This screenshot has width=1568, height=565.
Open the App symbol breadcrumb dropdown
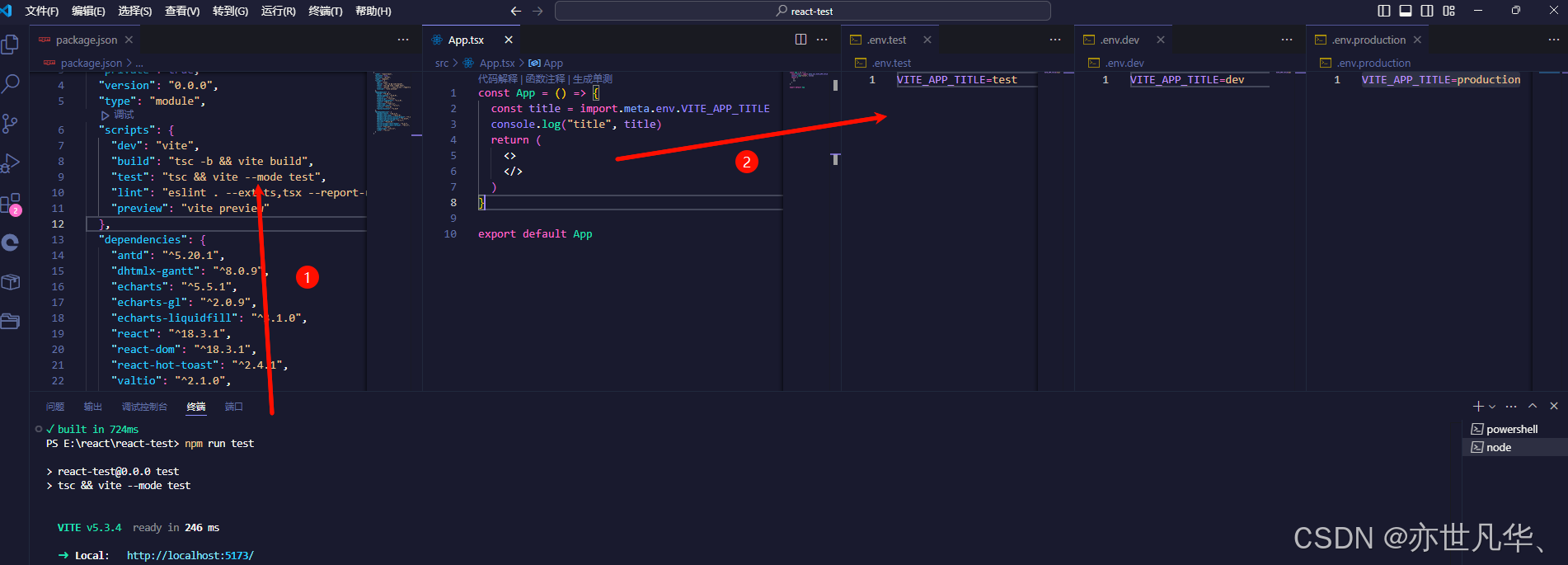point(546,63)
